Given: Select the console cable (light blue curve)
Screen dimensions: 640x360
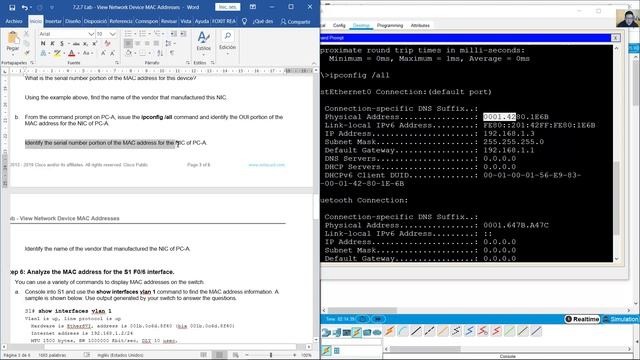Looking at the screenshot, I should (403, 331).
